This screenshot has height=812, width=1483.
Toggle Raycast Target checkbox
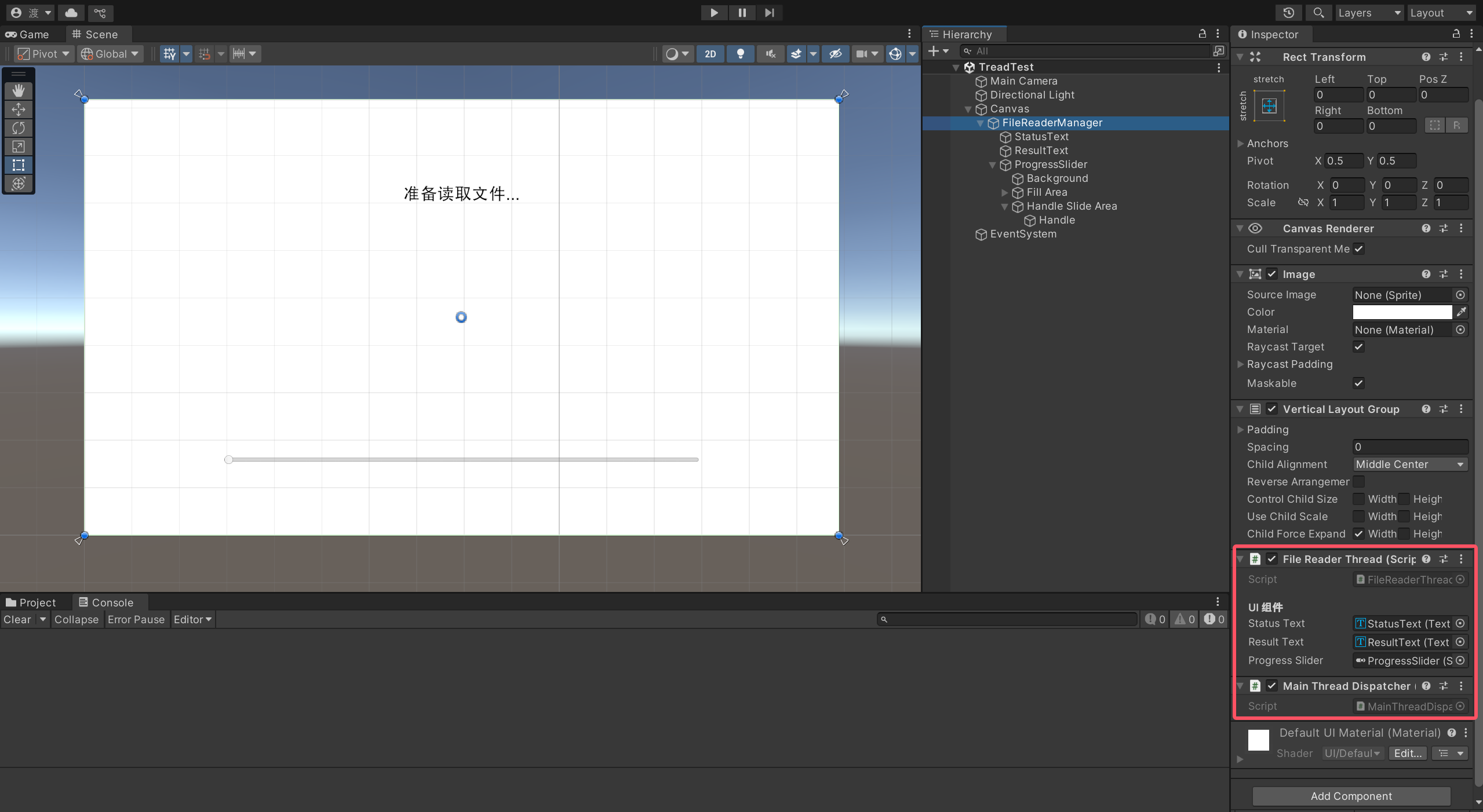click(x=1358, y=346)
